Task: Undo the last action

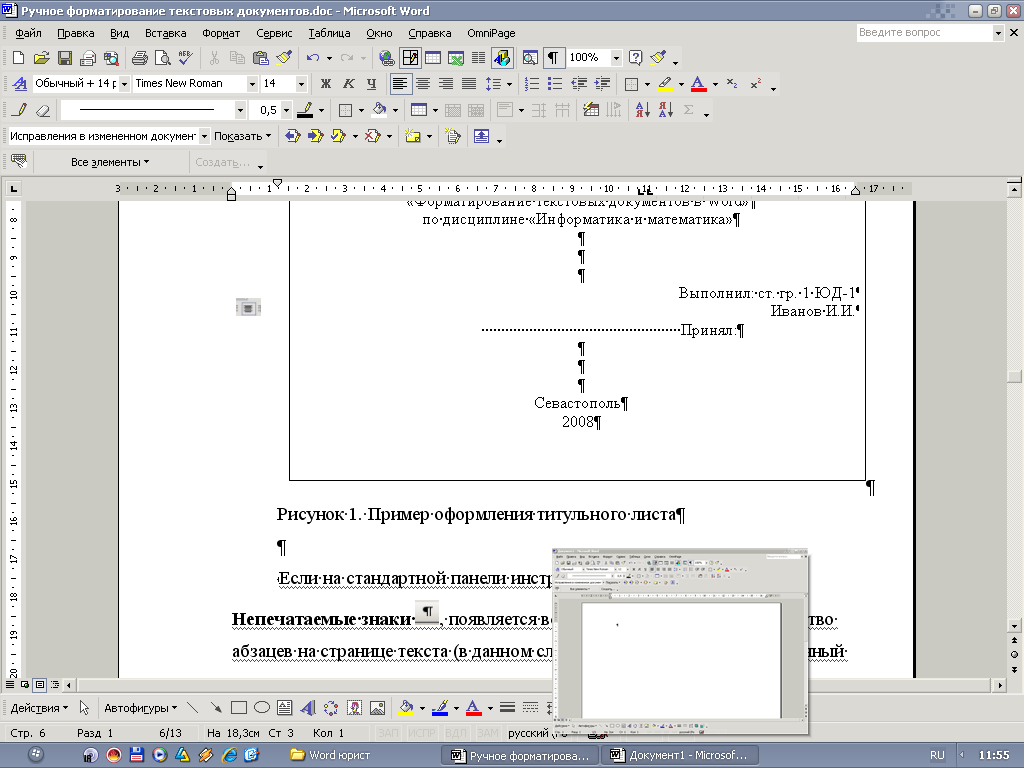Action: [313, 58]
